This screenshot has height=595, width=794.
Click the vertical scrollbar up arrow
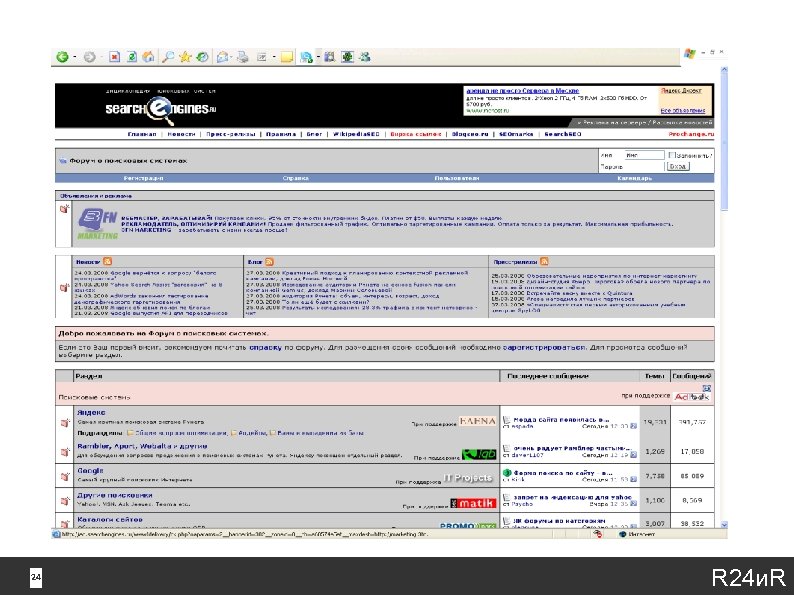pyautogui.click(x=724, y=70)
